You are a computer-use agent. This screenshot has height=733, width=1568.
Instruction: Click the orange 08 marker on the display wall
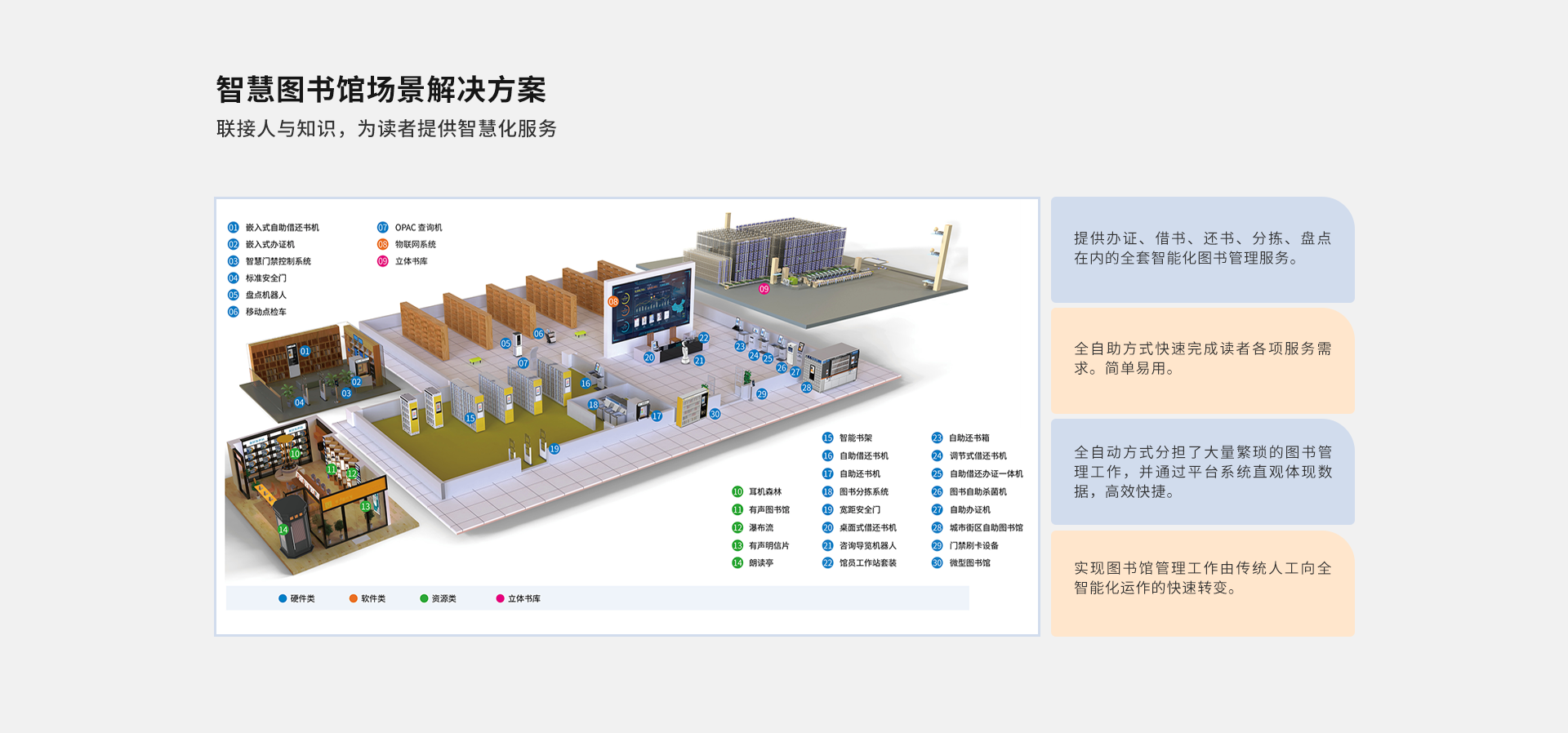(x=613, y=301)
